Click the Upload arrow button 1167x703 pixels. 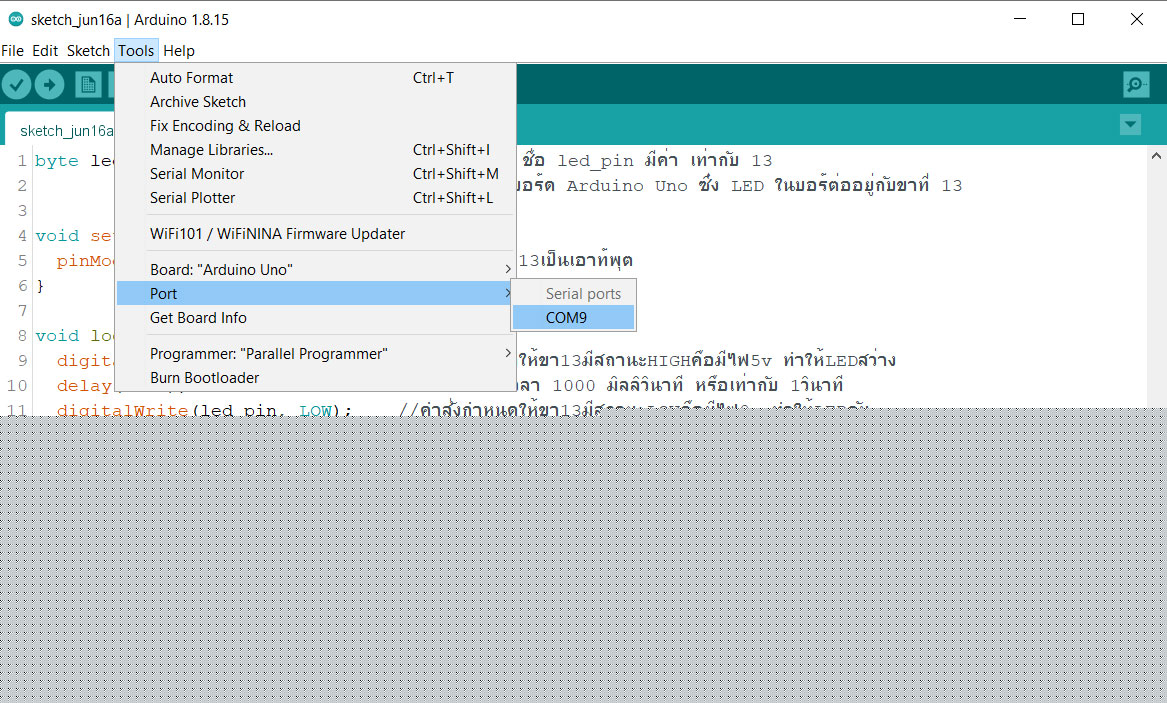click(x=49, y=85)
